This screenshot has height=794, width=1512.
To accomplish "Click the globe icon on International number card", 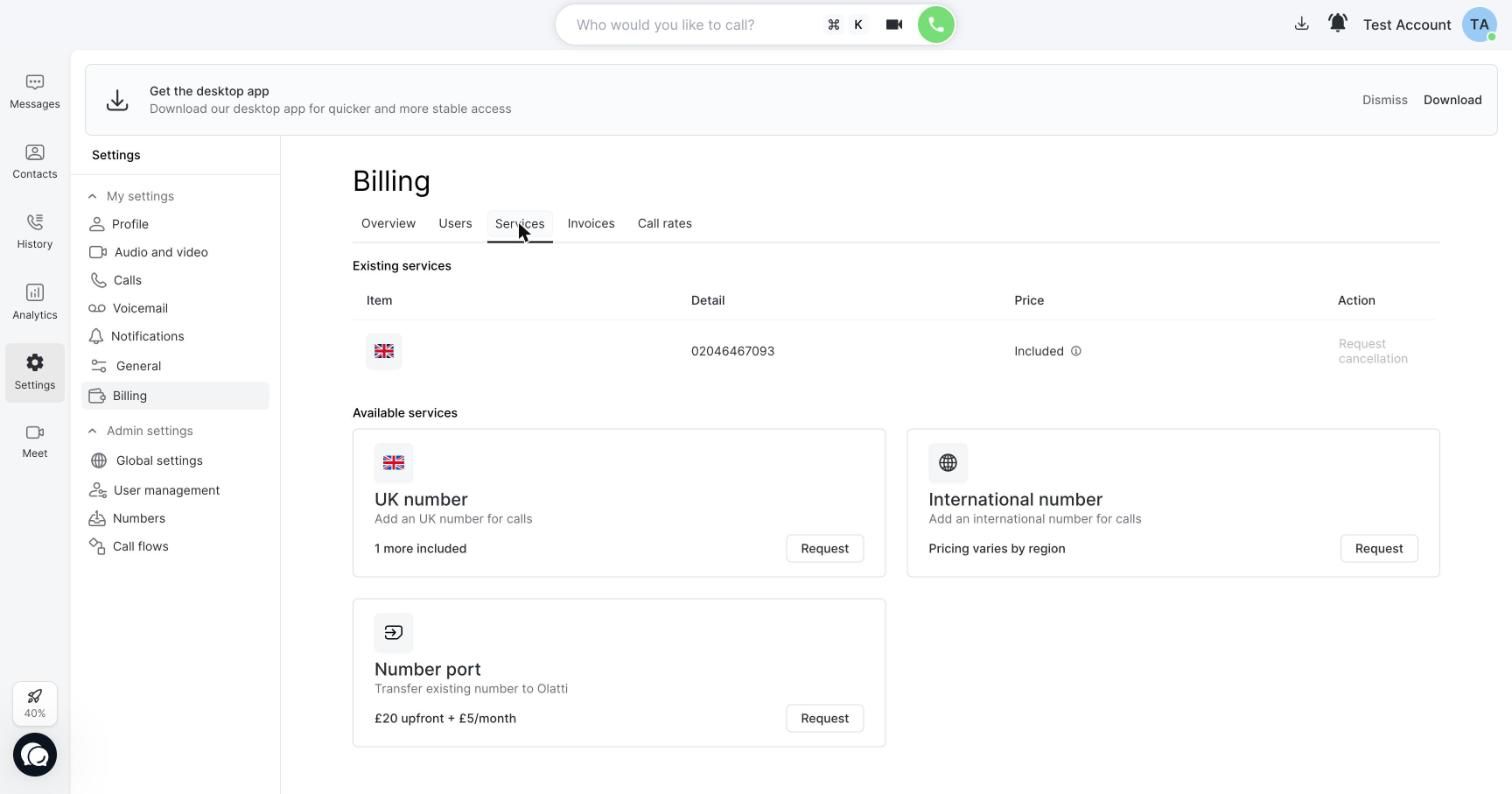I will coord(948,463).
